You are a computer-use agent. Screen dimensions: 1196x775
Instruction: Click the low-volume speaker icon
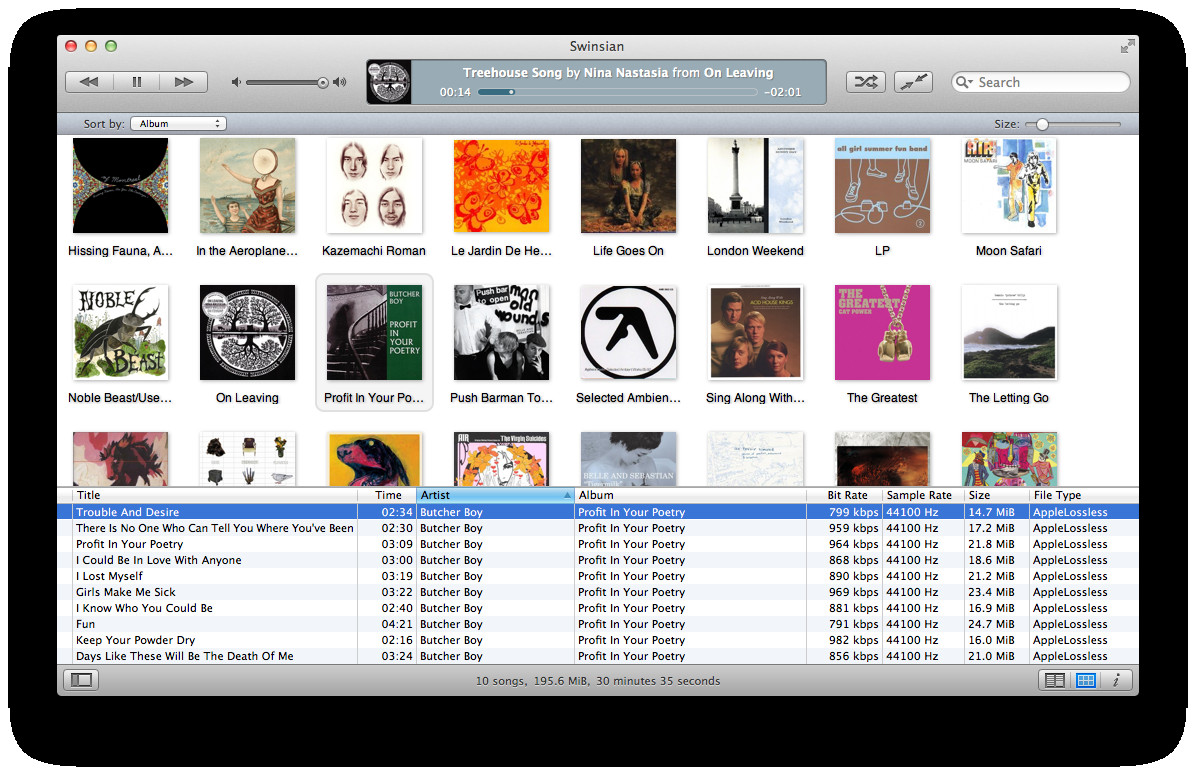[x=236, y=82]
